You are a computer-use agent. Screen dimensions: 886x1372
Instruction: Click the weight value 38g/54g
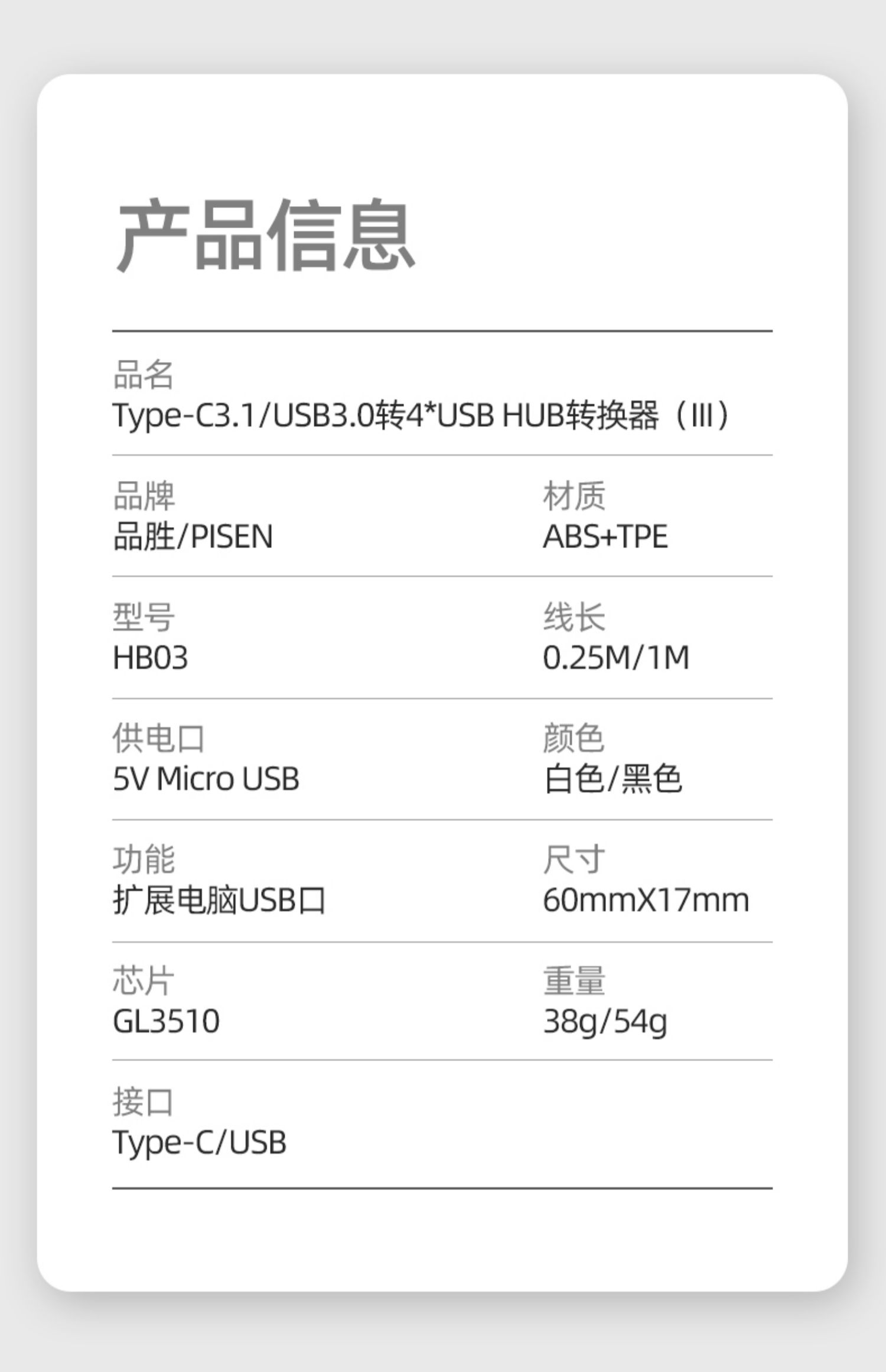605,1023
